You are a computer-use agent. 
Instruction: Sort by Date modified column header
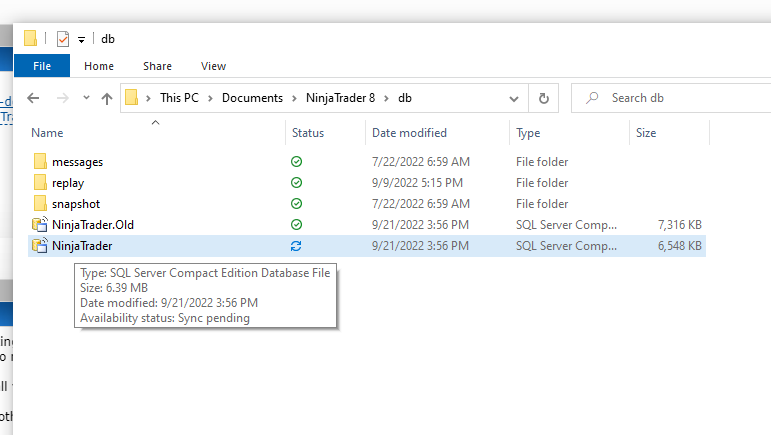[409, 133]
